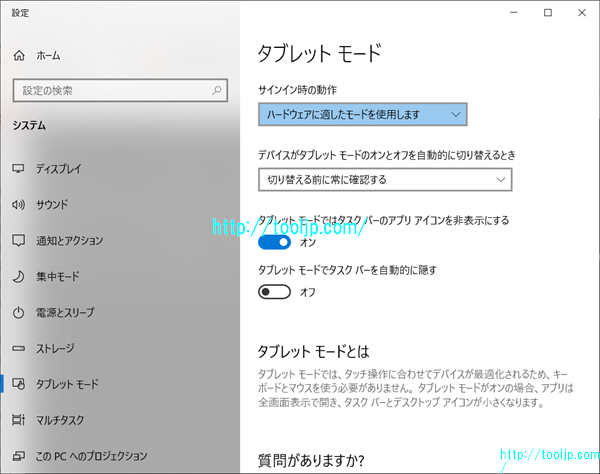Click タブレット モードでタスク バーを自動的に隠す label
The image size is (600, 474).
[347, 270]
